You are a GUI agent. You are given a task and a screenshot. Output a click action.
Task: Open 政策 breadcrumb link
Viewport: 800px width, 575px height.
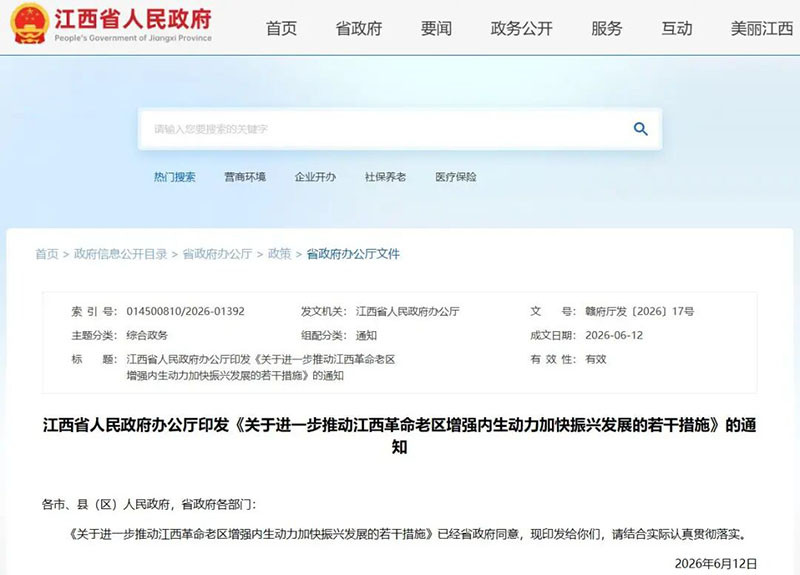click(280, 254)
